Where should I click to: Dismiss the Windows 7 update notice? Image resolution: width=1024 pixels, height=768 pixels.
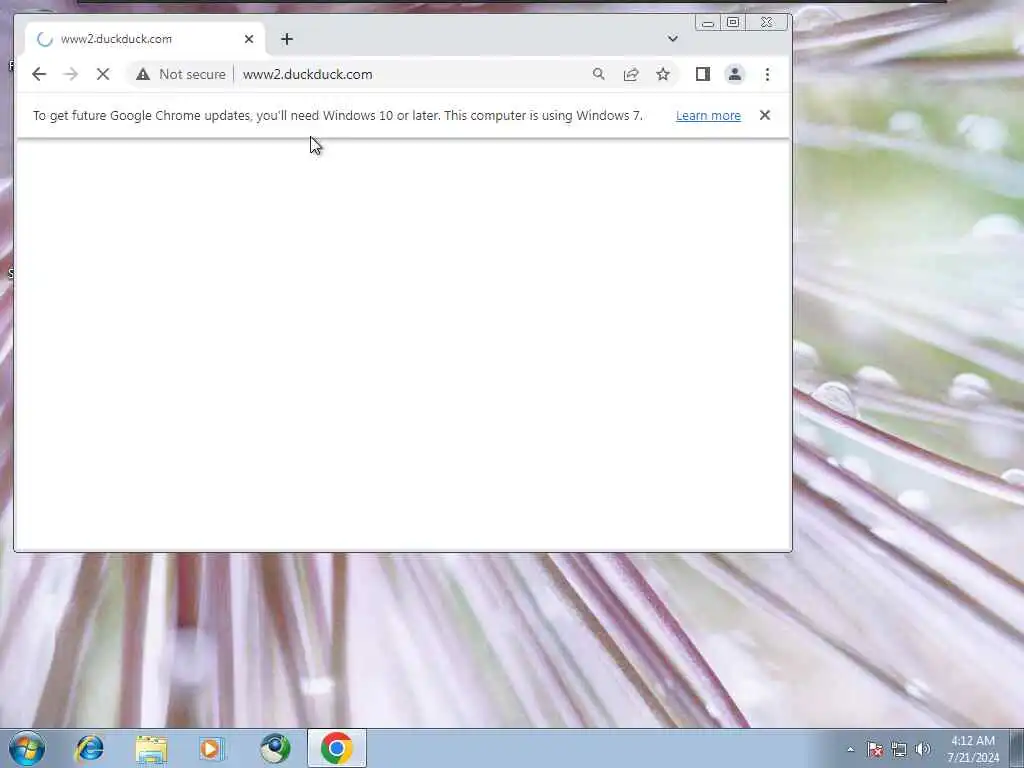click(765, 116)
